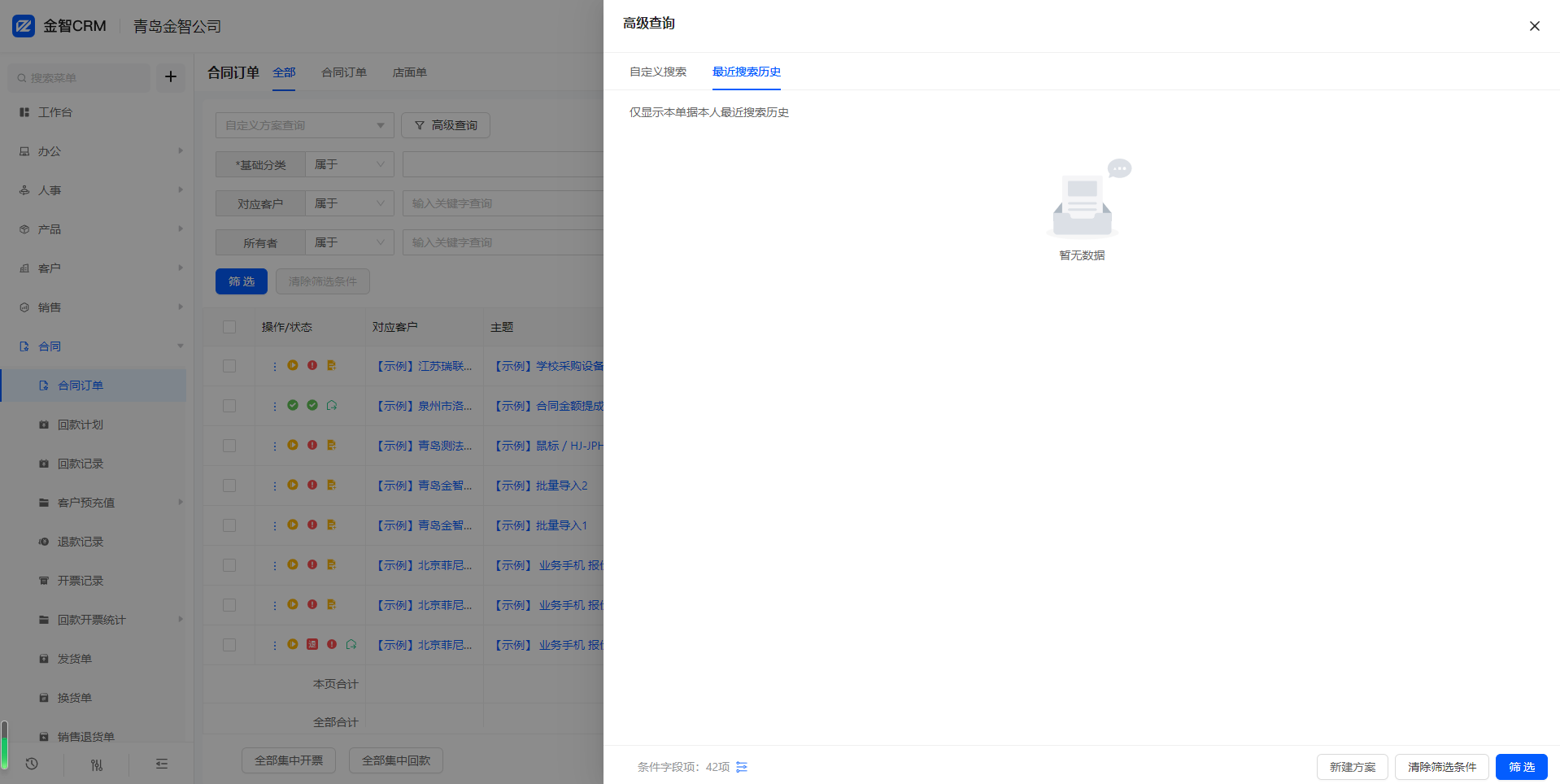Click the red square badge icon in the last row
Screen dimensions: 1560x784
[x=312, y=644]
